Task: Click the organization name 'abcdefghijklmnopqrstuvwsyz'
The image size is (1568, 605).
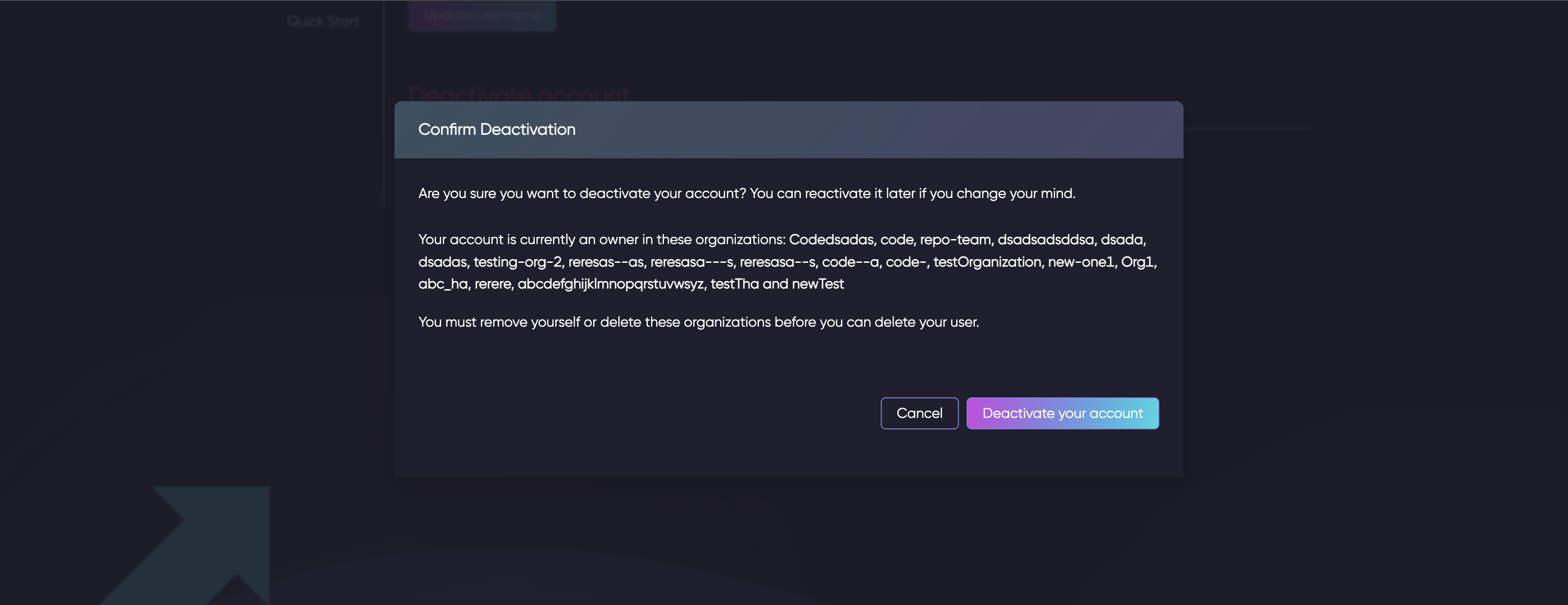Action: point(610,284)
